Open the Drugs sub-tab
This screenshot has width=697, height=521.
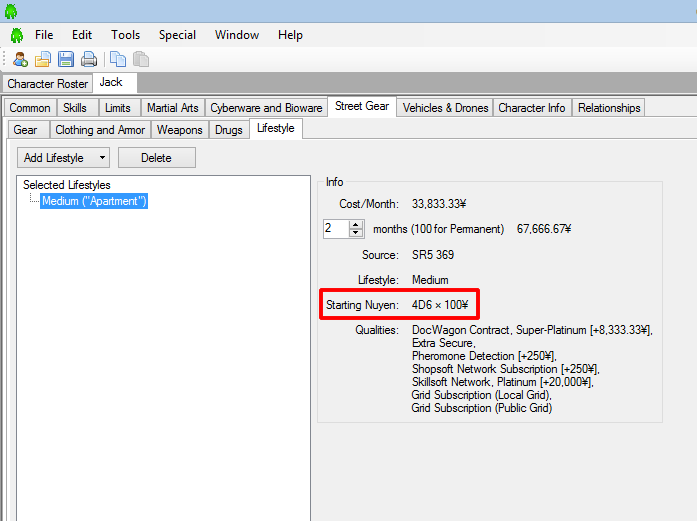click(228, 130)
